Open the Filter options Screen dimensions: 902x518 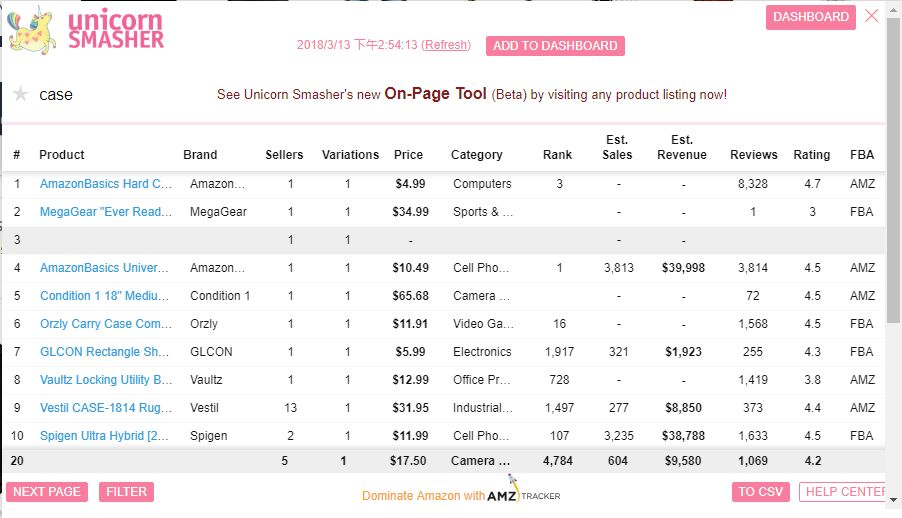point(126,492)
